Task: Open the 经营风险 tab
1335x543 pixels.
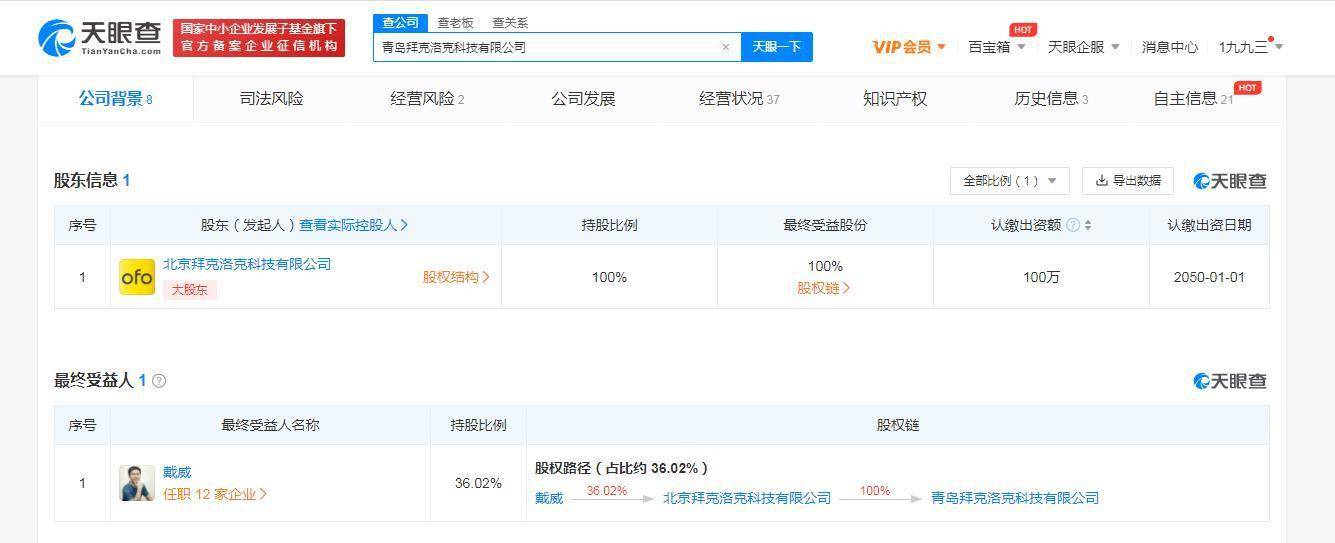Action: click(x=427, y=98)
